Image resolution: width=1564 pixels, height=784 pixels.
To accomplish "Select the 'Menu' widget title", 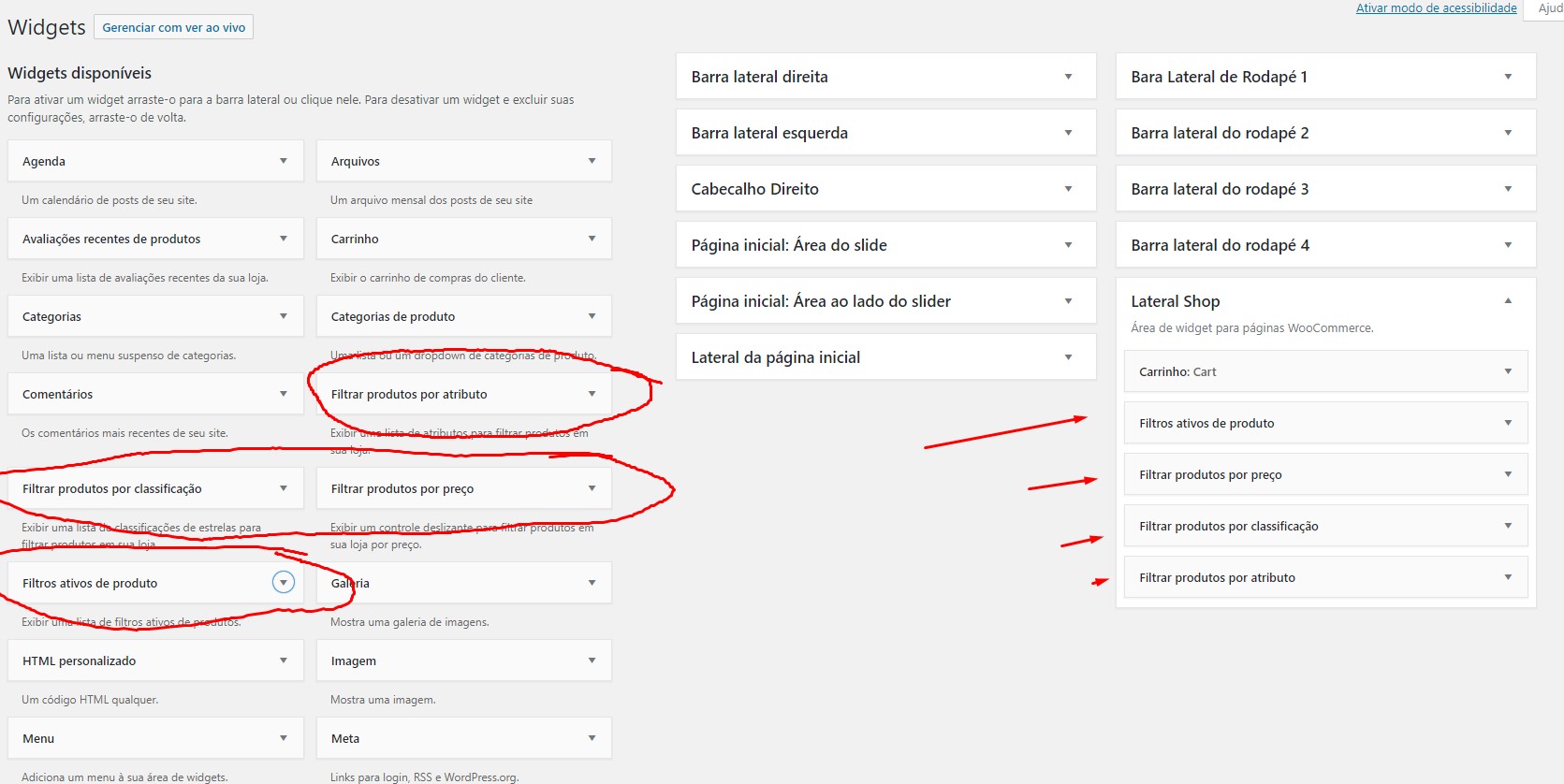I will pos(38,738).
